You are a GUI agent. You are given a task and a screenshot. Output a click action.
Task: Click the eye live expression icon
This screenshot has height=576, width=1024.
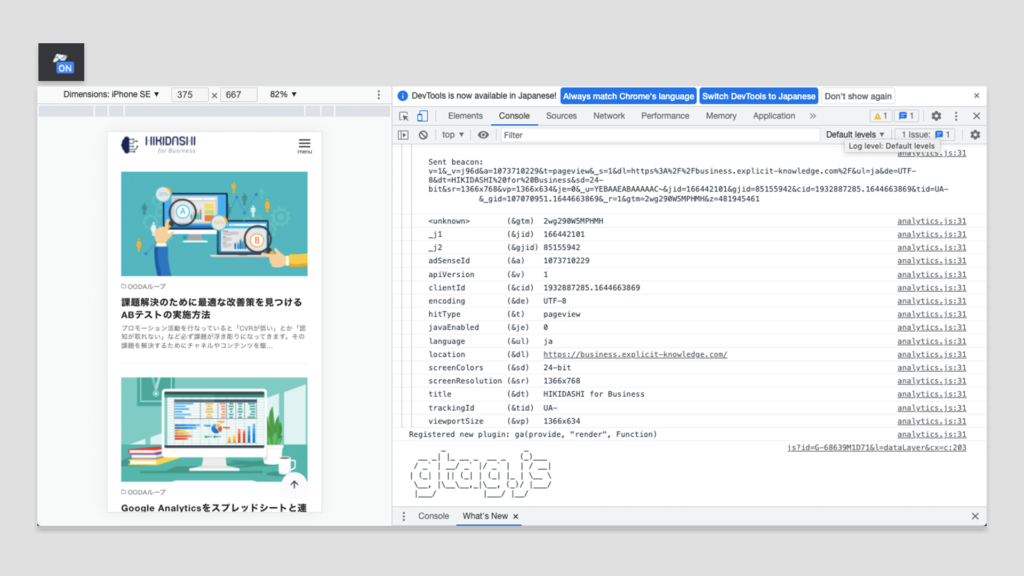(x=483, y=135)
